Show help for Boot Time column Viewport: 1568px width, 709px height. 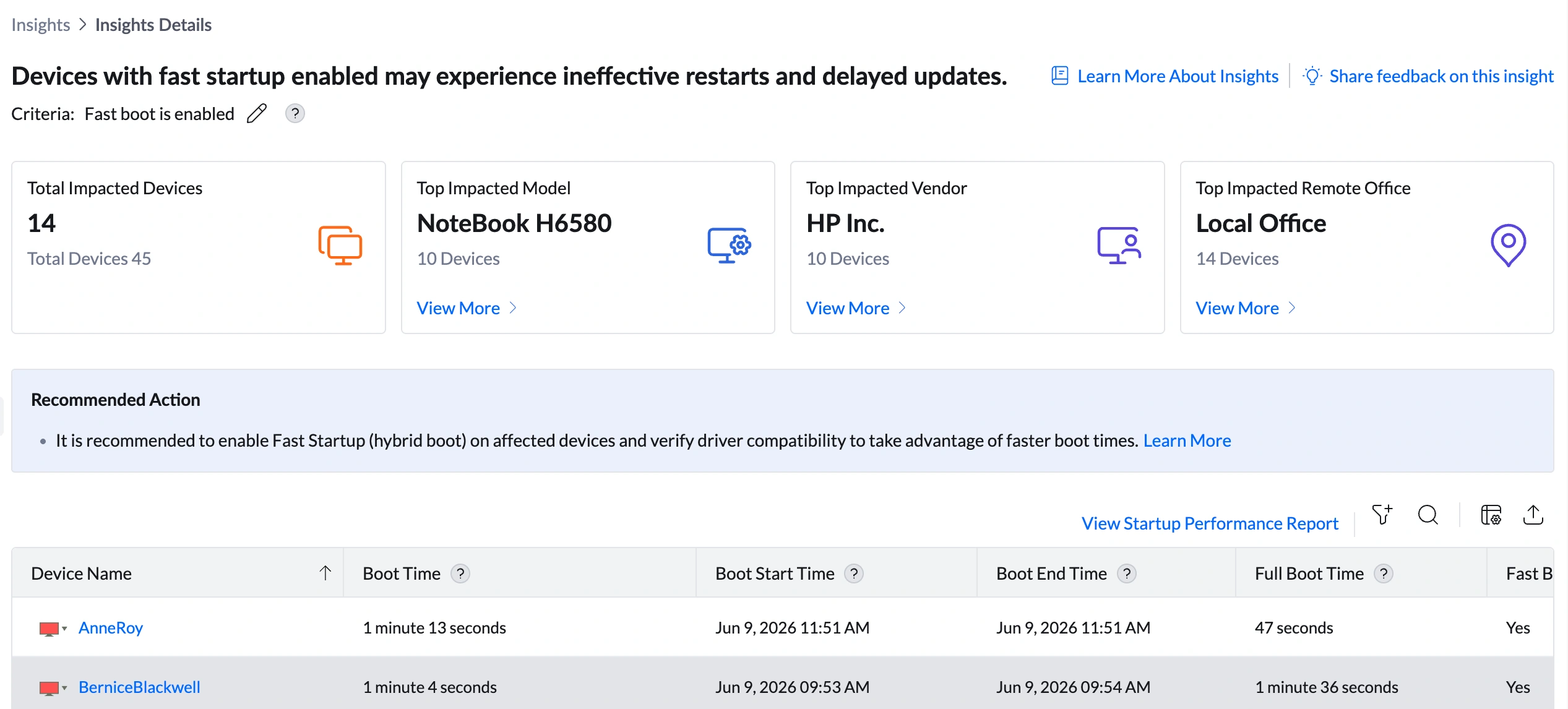tap(460, 574)
